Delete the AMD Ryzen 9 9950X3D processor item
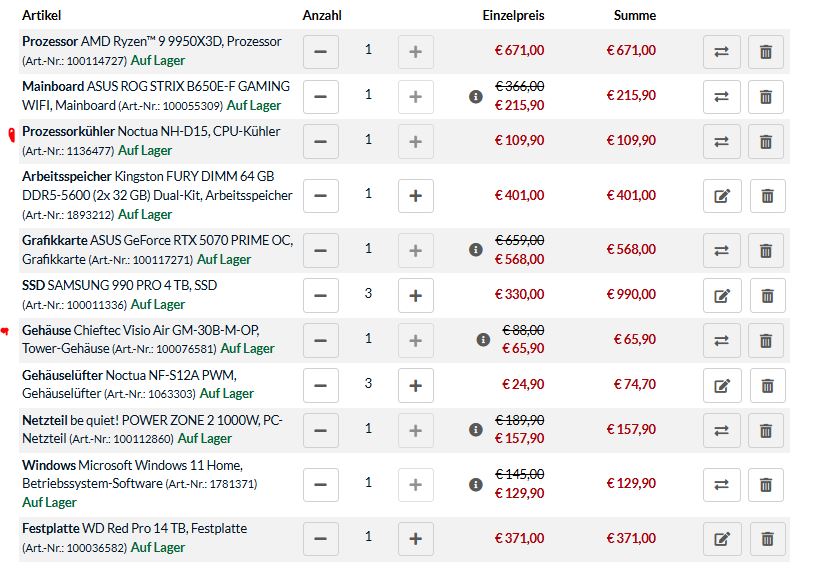Screen dimensions: 815x574 pyautogui.click(x=766, y=51)
